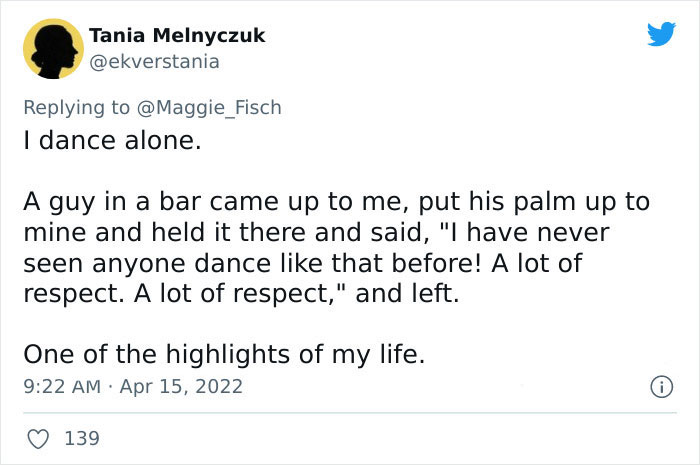Viewport: 700px width, 465px height.
Task: Click the display name Tania Melnyczuk
Action: pyautogui.click(x=177, y=35)
